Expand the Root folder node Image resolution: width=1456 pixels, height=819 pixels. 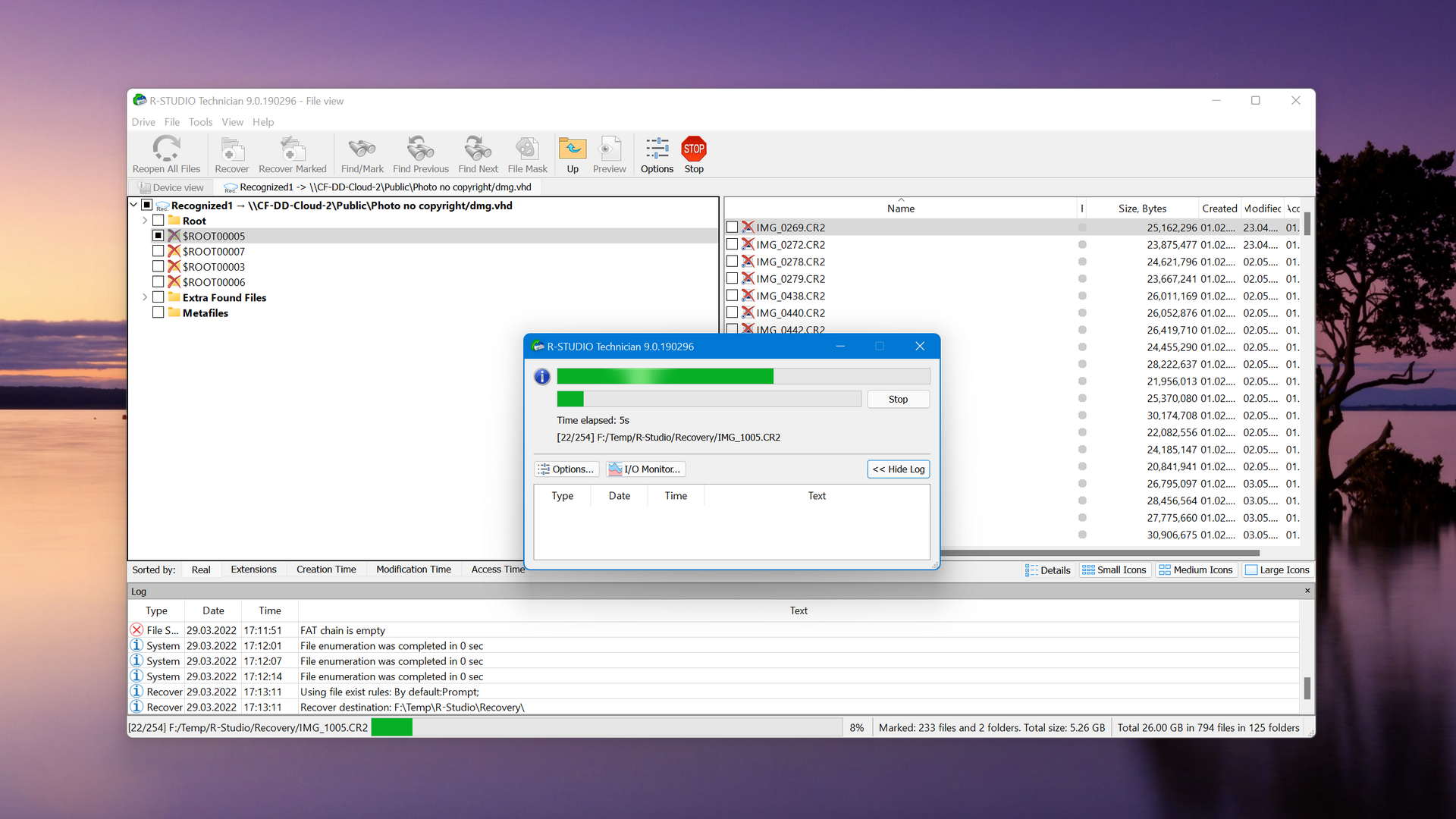point(144,221)
